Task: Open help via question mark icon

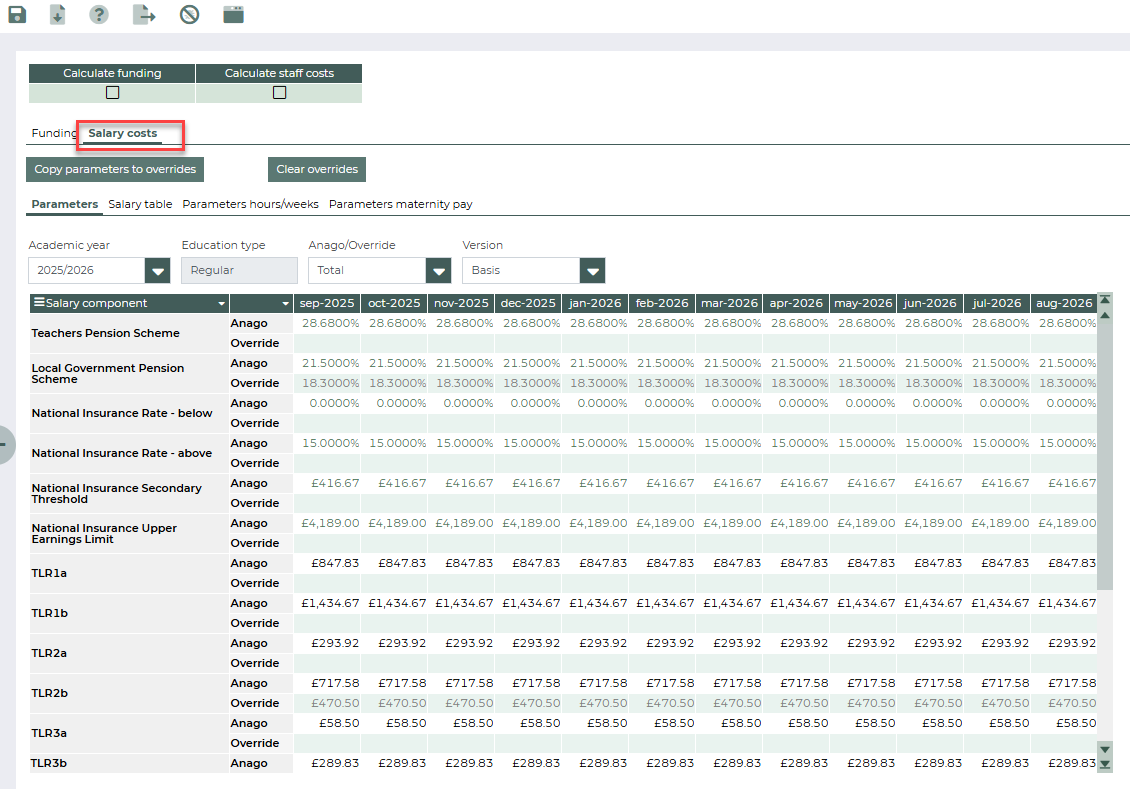Action: coord(99,14)
